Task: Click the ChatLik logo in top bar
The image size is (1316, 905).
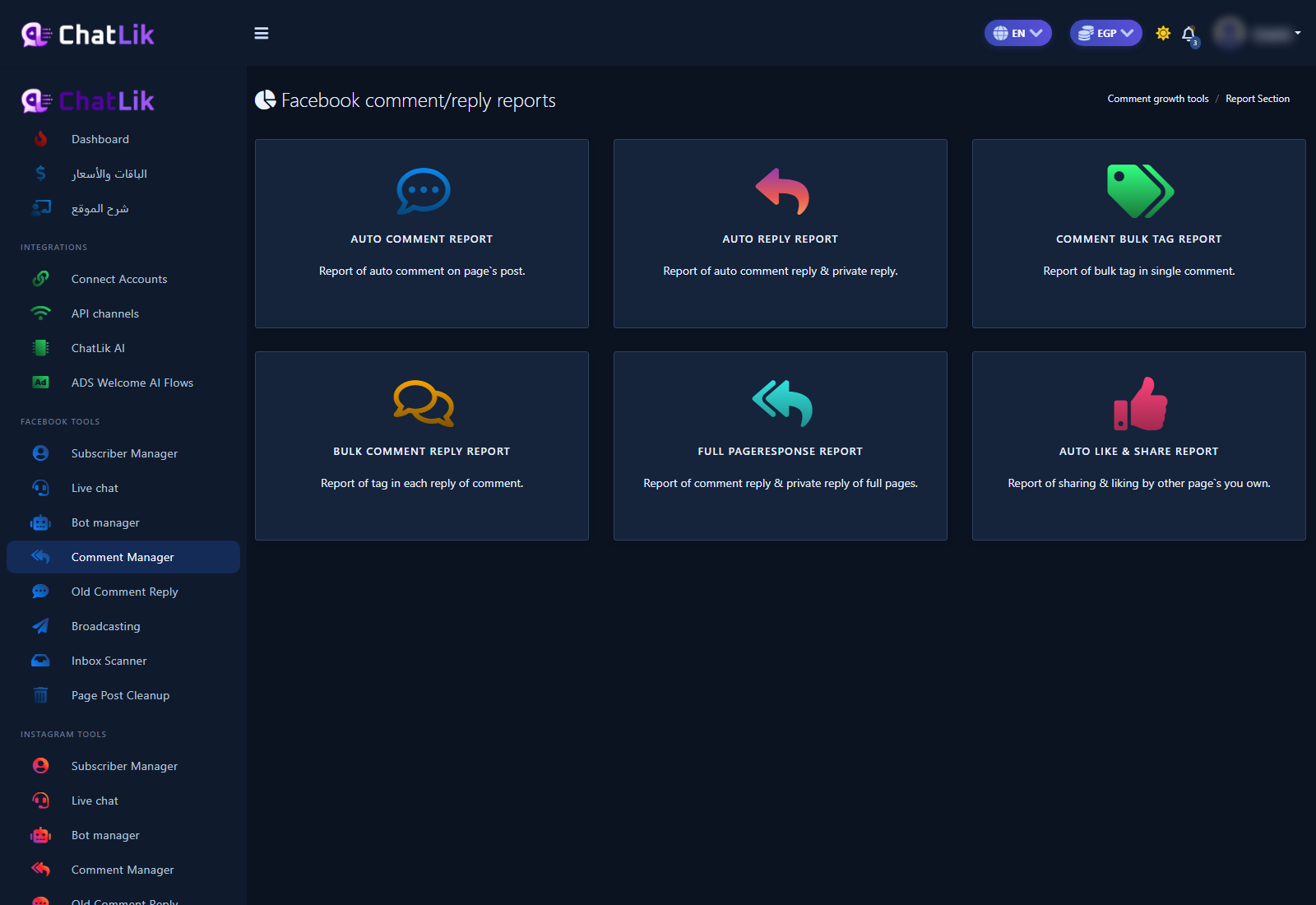Action: 88,35
